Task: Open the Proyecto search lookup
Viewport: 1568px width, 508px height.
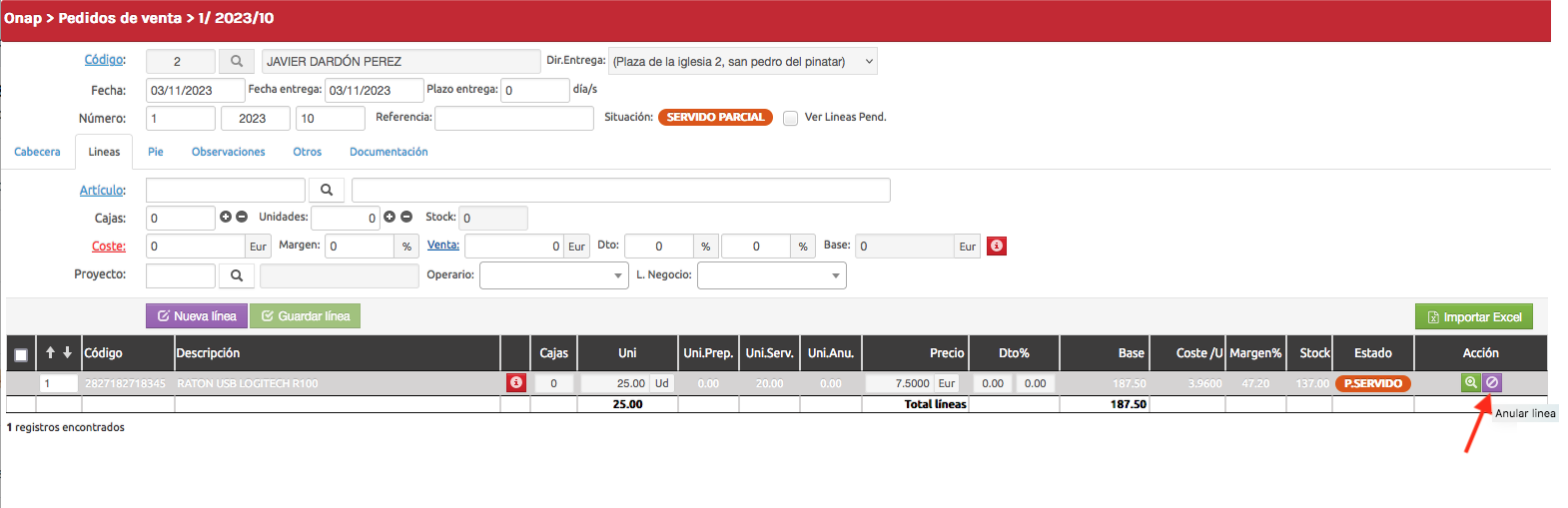Action: [x=237, y=275]
